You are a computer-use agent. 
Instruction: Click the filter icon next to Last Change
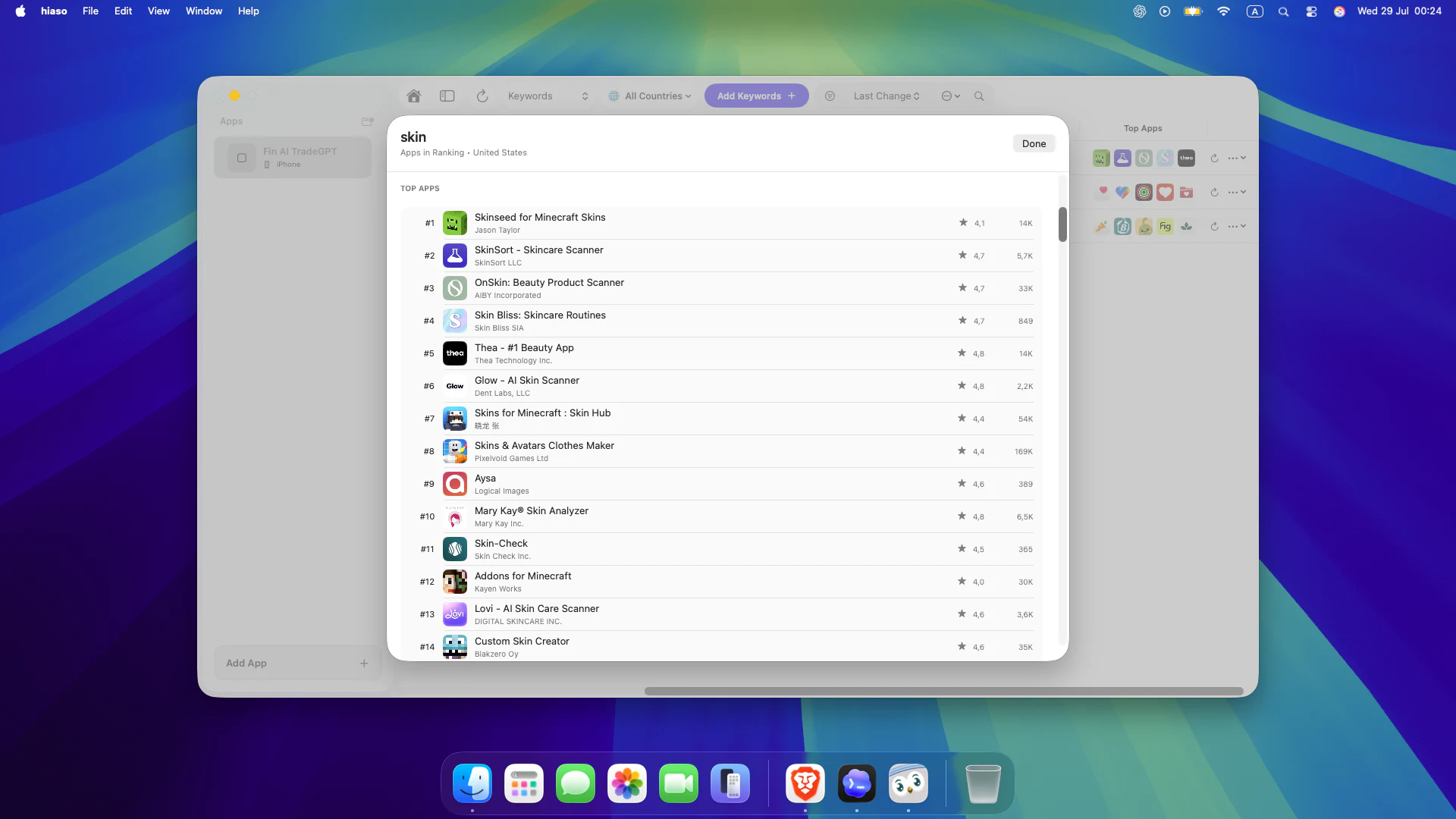[x=830, y=96]
